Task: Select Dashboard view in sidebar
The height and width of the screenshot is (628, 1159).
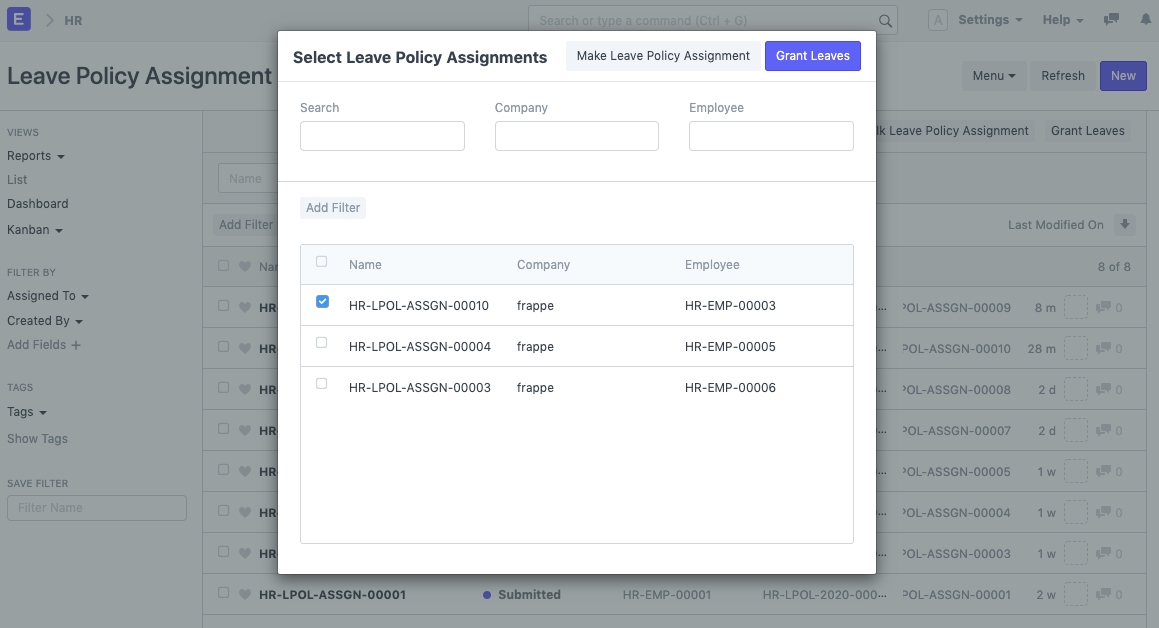Action: 38,204
